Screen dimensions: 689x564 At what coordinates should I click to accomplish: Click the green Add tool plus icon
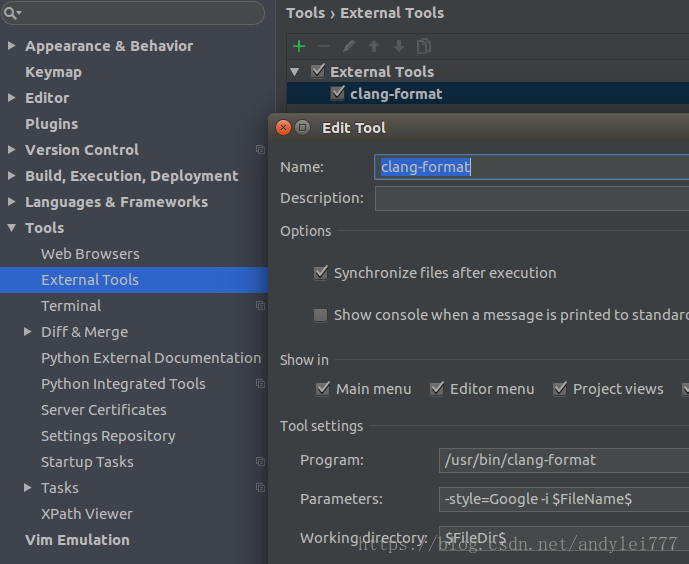tap(299, 46)
